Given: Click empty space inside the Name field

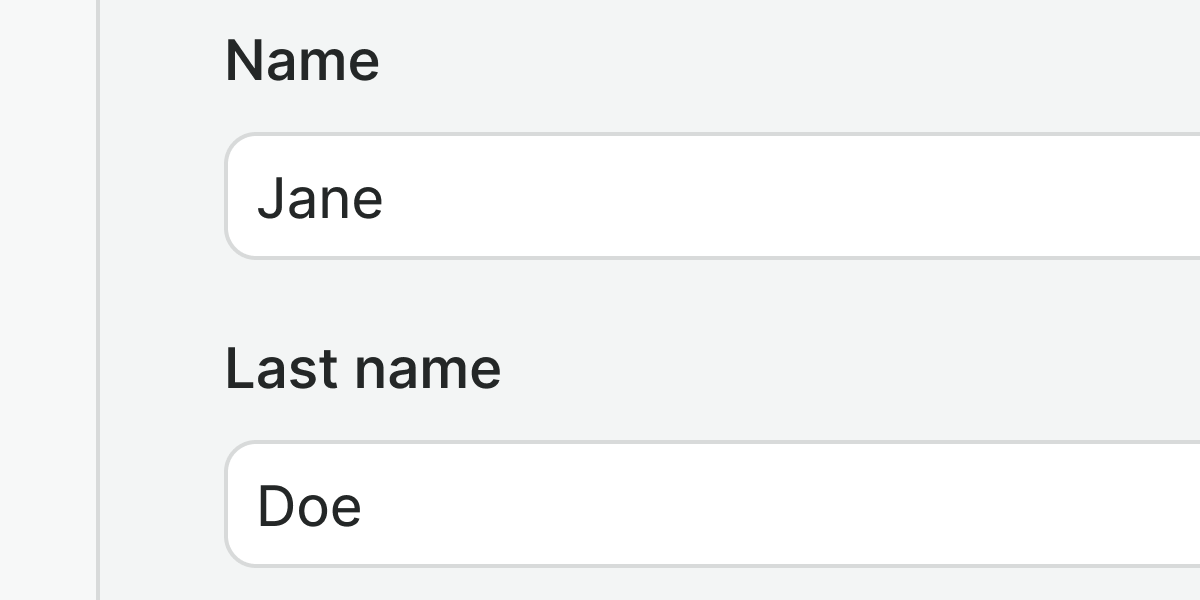Looking at the screenshot, I should point(800,197).
